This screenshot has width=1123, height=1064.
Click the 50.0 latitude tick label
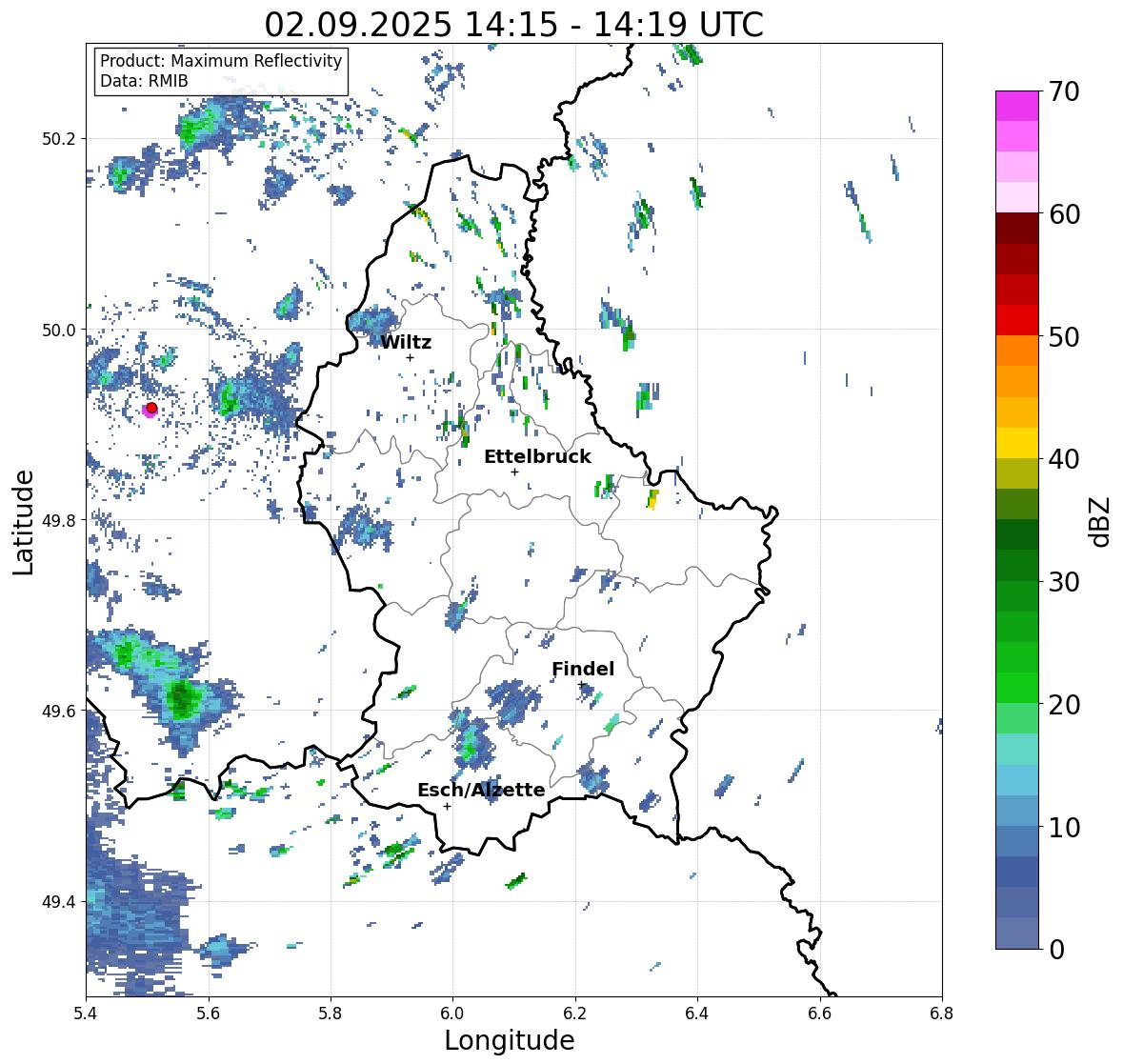click(x=59, y=330)
